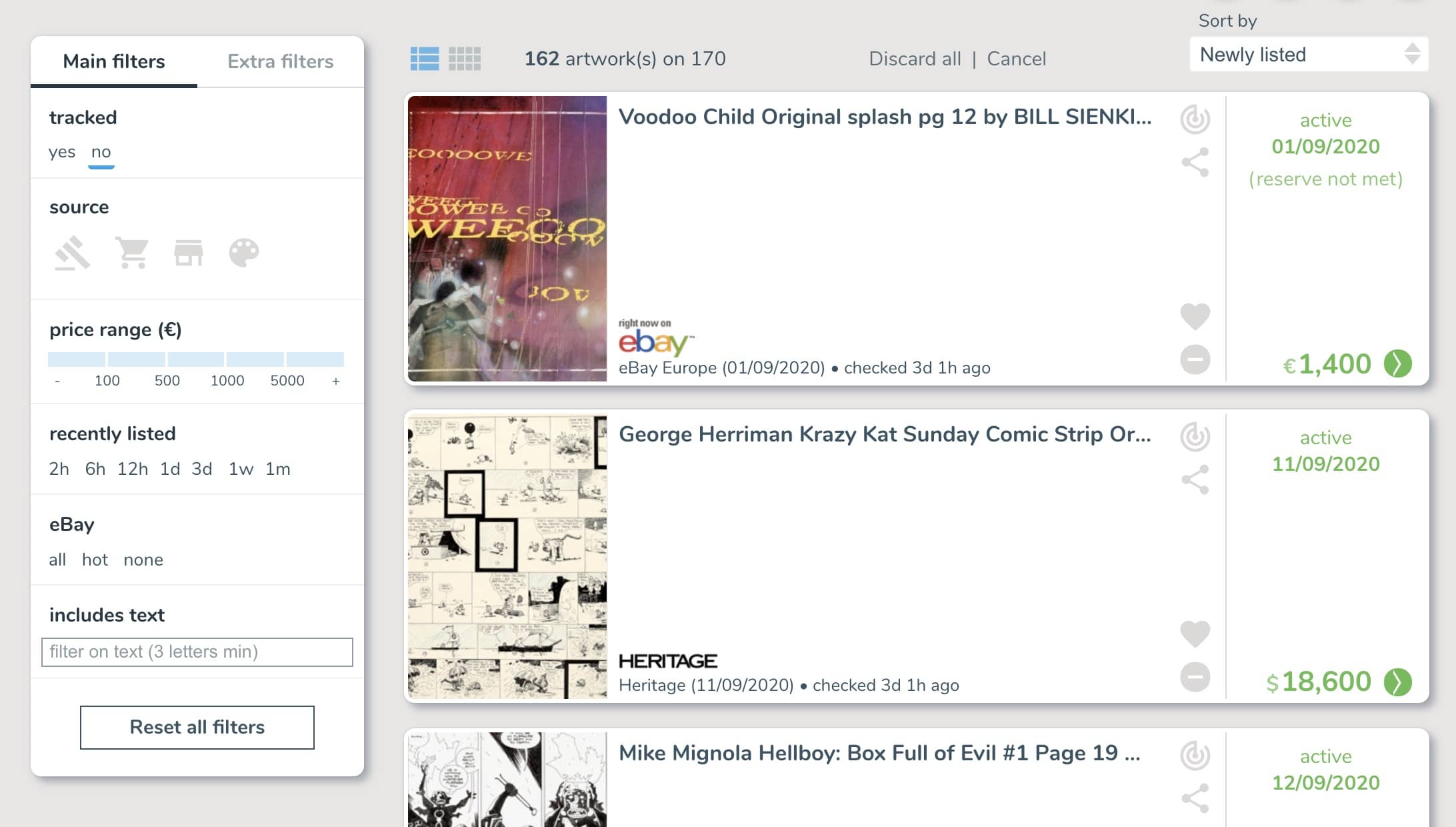Toggle tracked filter to yes

coord(62,150)
